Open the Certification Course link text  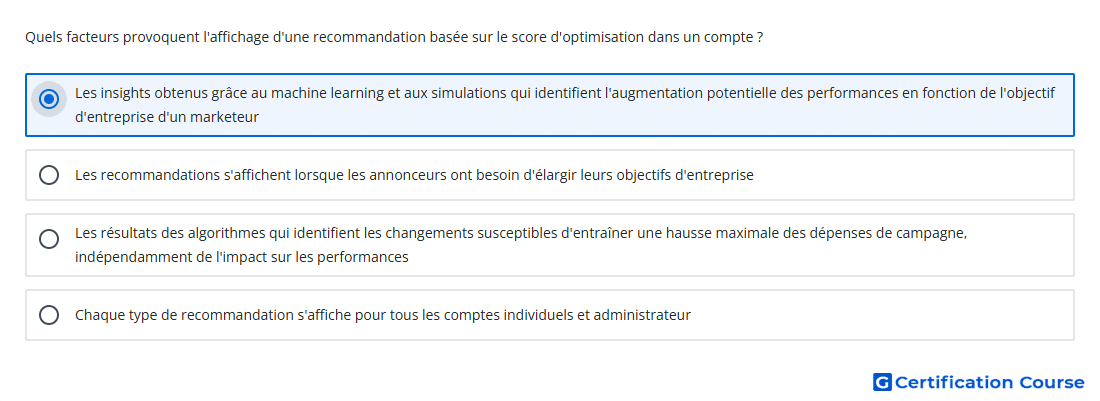tap(989, 382)
